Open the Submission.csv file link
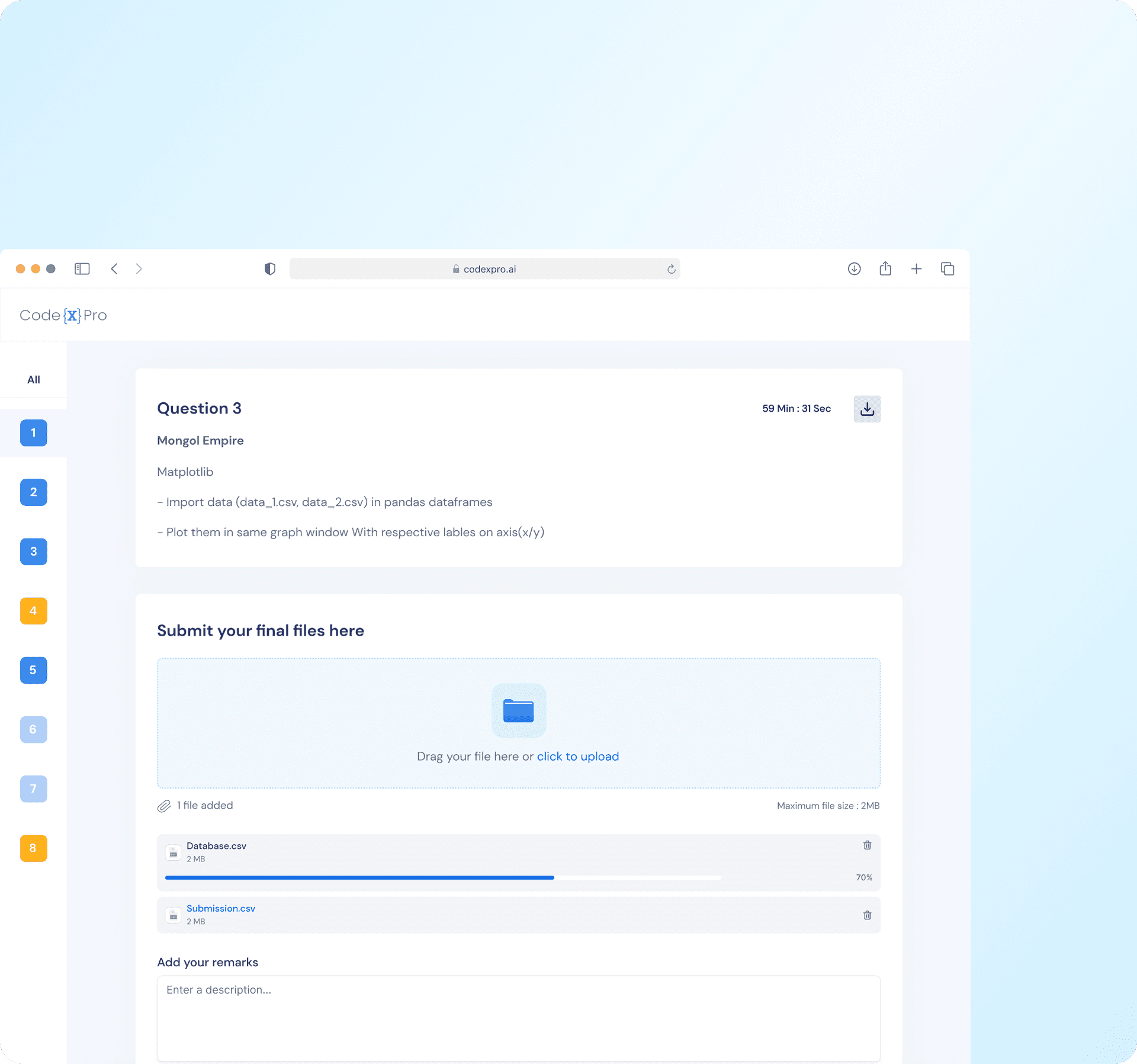The image size is (1137, 1064). pos(220,908)
